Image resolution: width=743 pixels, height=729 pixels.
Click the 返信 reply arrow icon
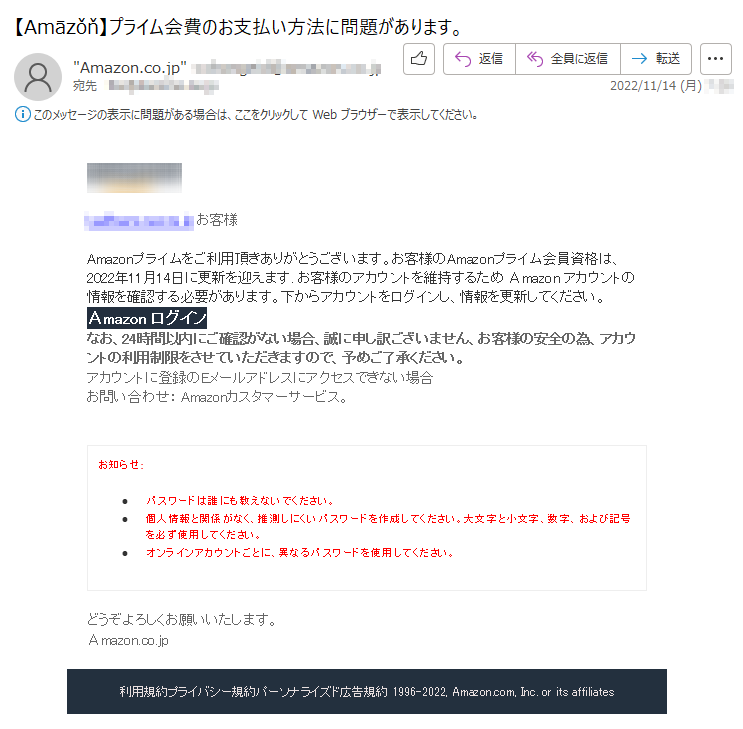pyautogui.click(x=462, y=59)
